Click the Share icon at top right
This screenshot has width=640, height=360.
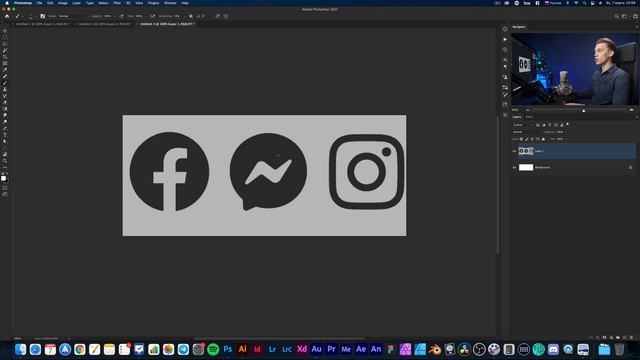tap(636, 16)
